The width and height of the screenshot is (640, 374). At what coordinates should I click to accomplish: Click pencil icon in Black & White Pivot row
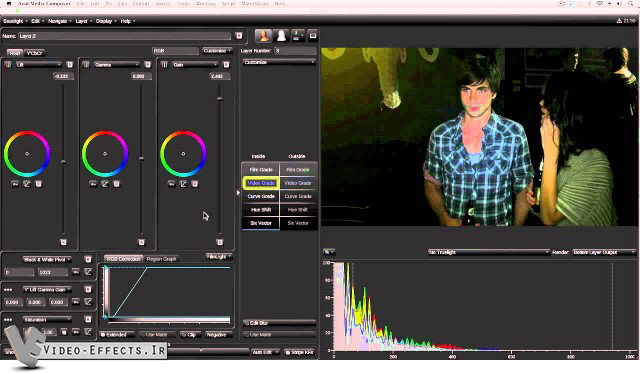click(88, 272)
